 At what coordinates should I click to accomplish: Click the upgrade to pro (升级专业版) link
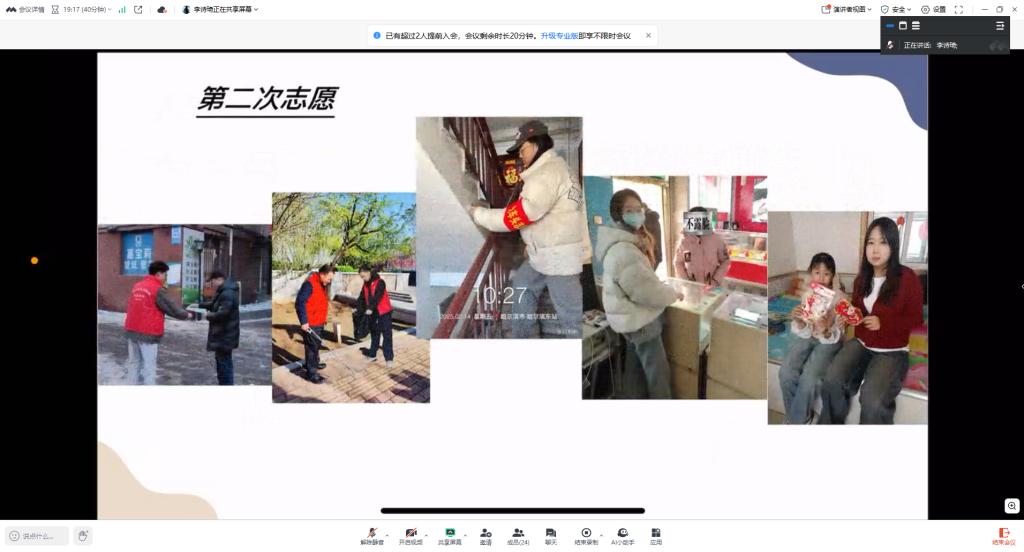559,35
